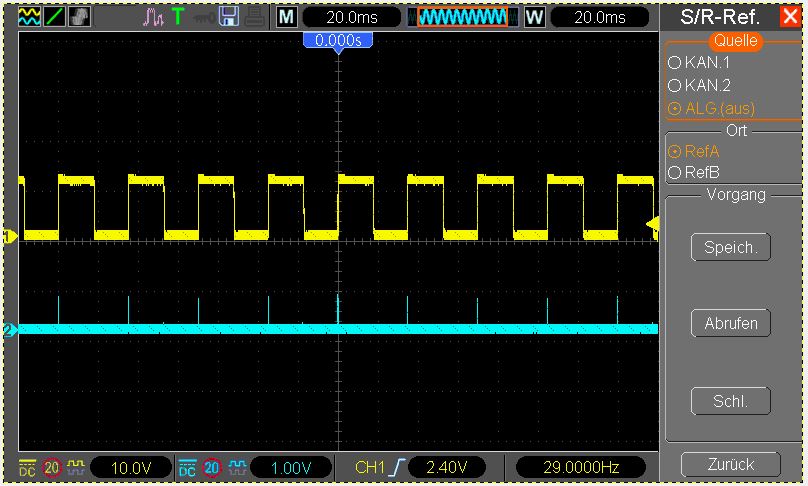808x486 pixels.
Task: Click the green T trigger status icon
Action: point(178,17)
